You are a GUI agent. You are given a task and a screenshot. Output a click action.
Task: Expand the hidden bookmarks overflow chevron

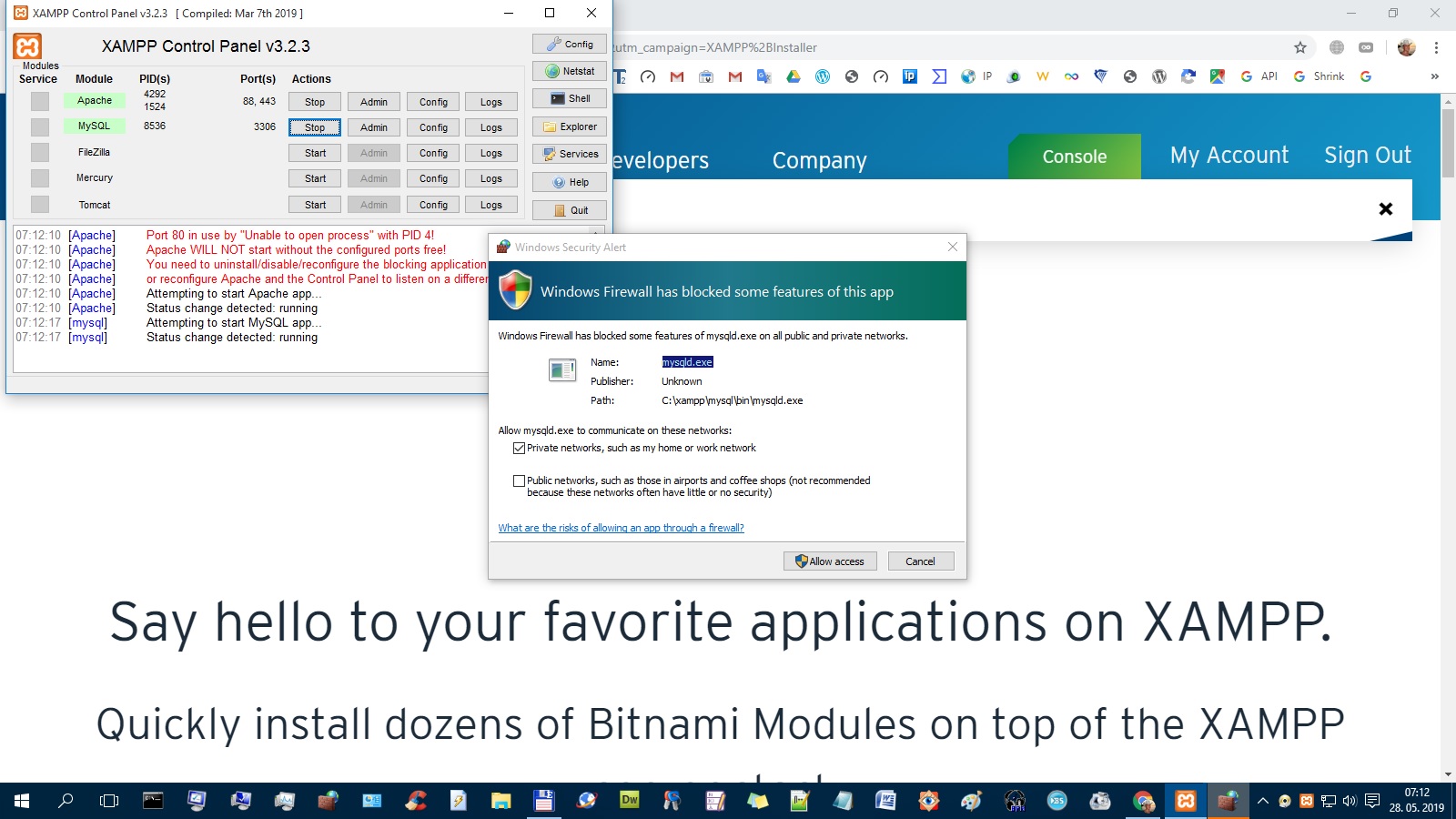(1435, 76)
